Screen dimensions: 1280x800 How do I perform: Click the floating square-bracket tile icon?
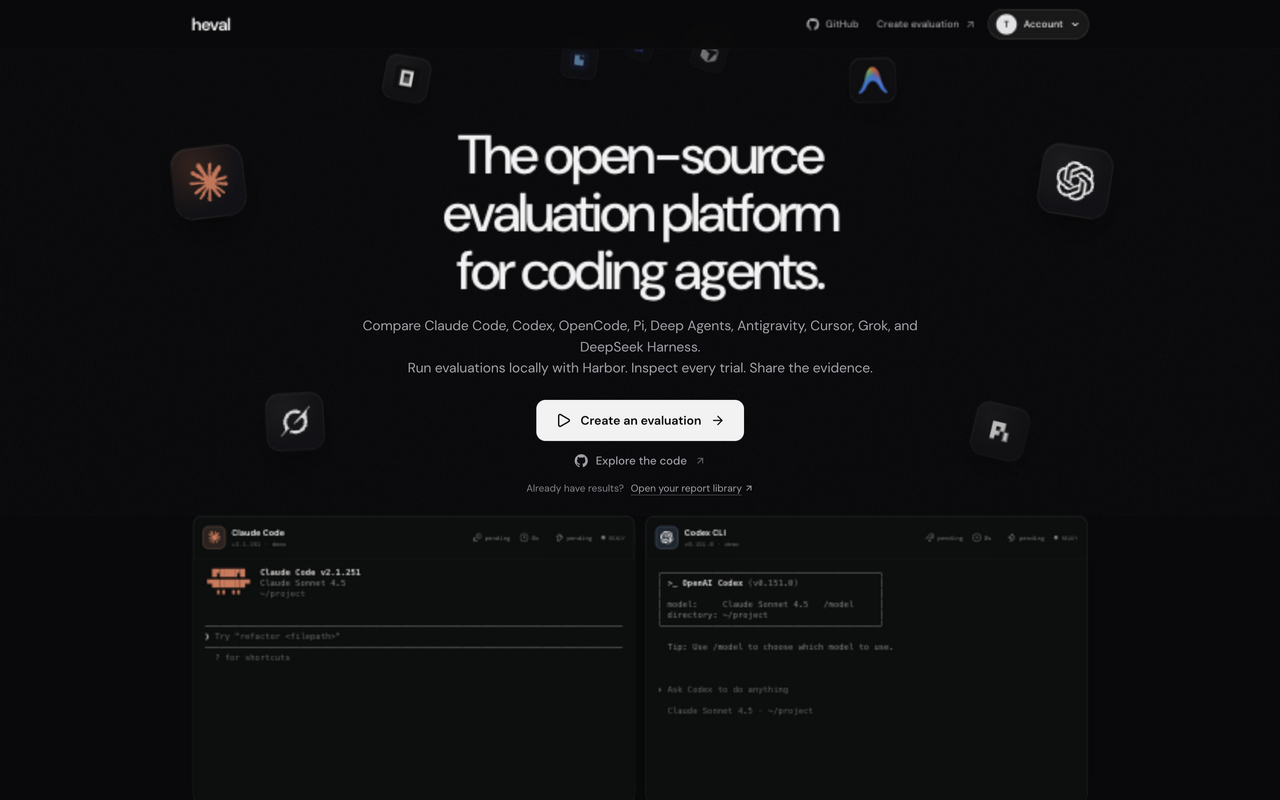(x=406, y=78)
